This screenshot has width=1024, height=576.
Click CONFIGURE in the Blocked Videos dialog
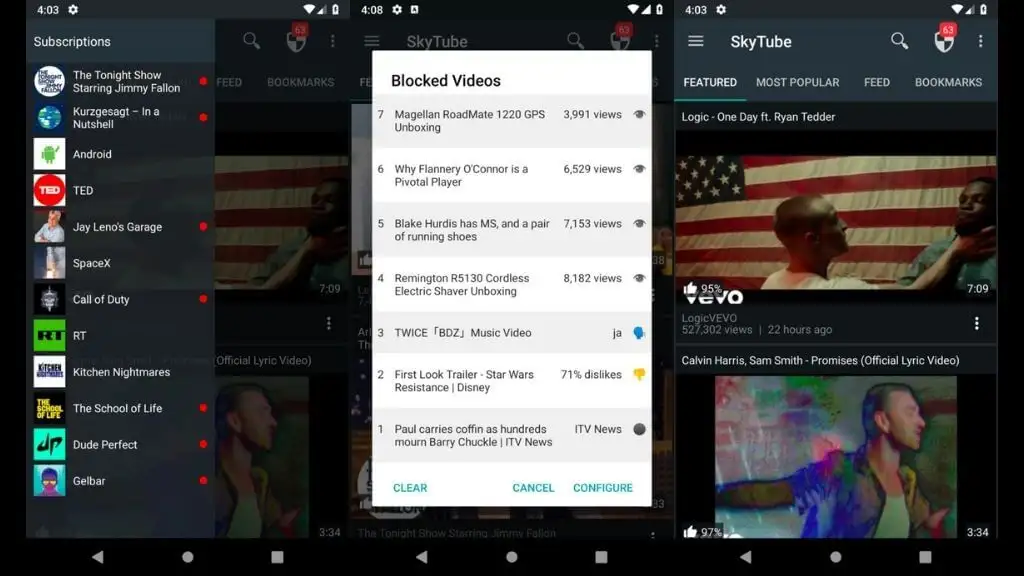click(602, 488)
